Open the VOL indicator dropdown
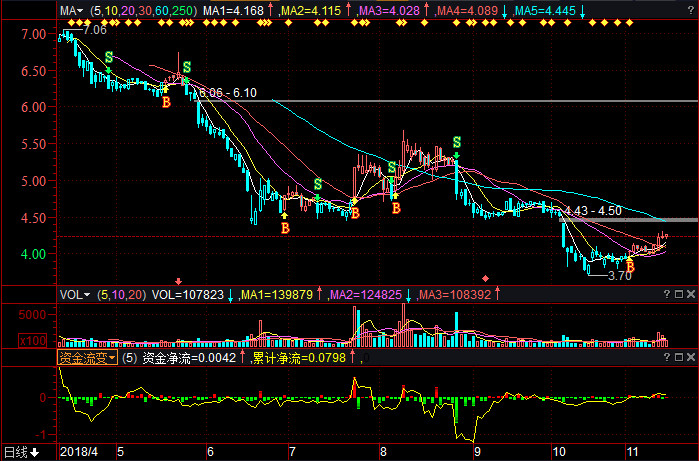 tap(72, 295)
